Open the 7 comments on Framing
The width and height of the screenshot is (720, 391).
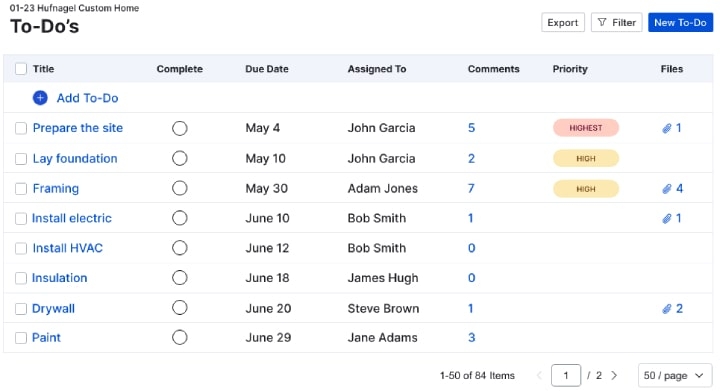[471, 189]
